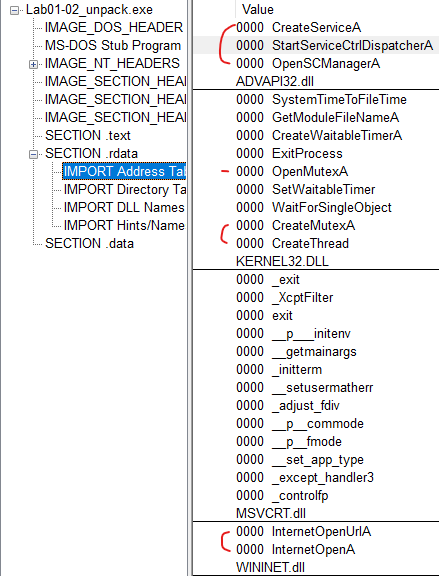Select the __p___initenv row
This screenshot has width=439, height=576.
pos(316,334)
